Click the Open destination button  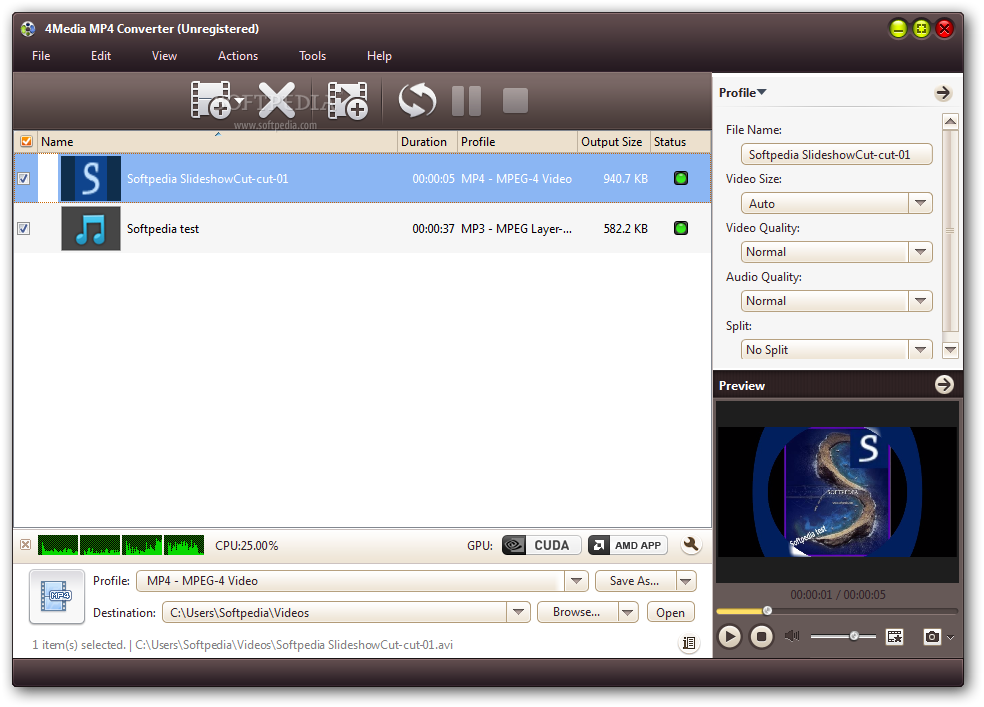tap(670, 612)
